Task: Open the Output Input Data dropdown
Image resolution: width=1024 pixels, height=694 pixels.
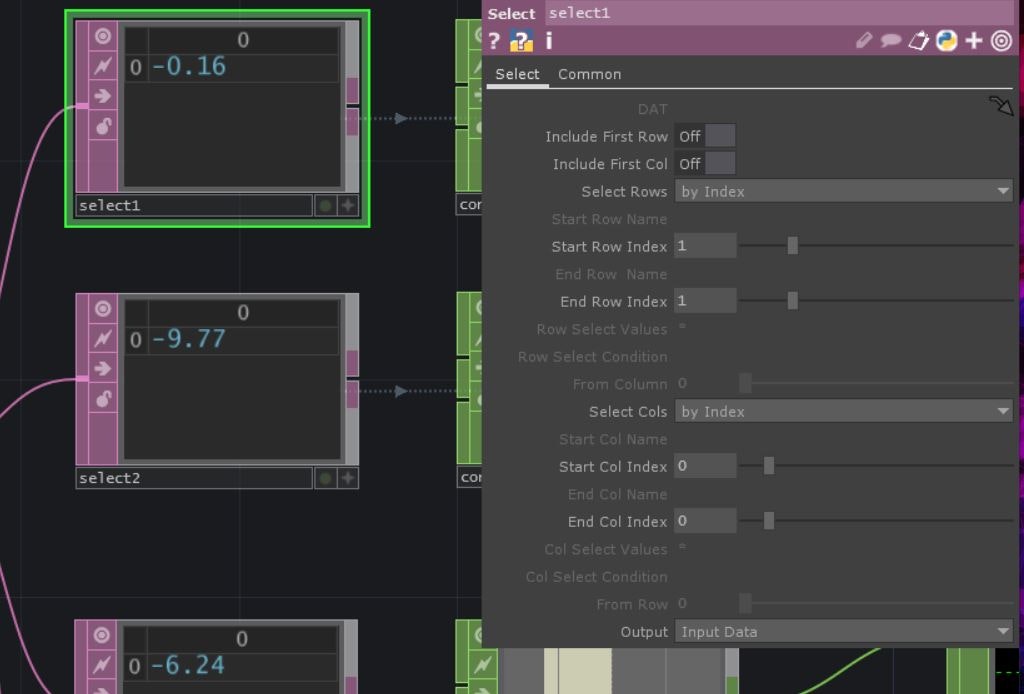Action: (844, 631)
